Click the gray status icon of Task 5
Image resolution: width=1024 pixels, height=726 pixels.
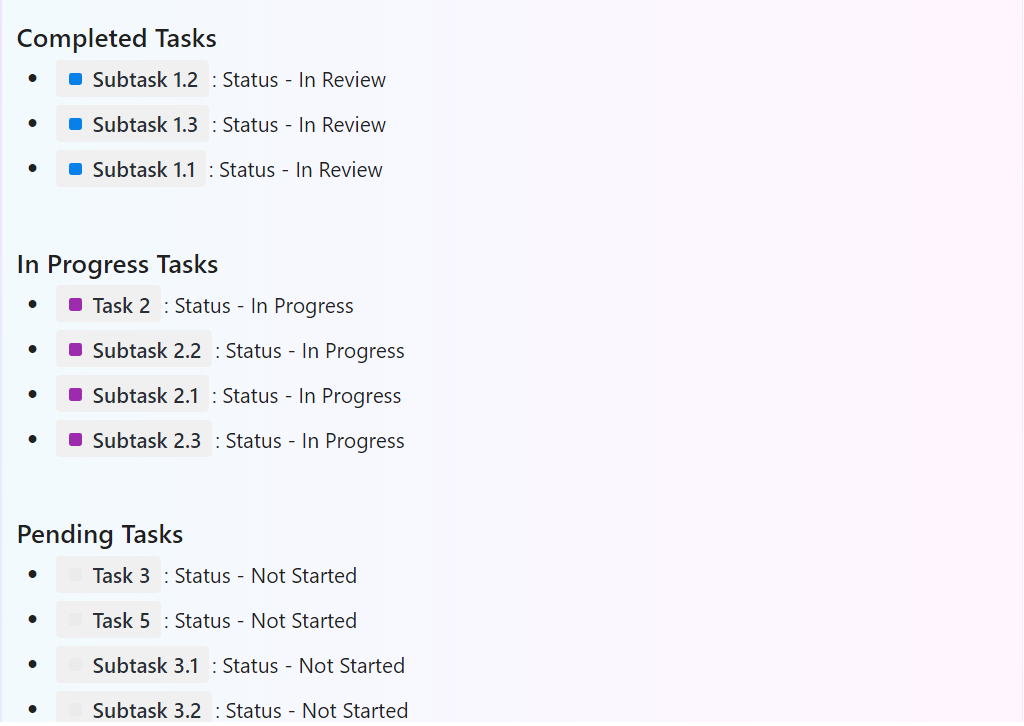pos(76,620)
